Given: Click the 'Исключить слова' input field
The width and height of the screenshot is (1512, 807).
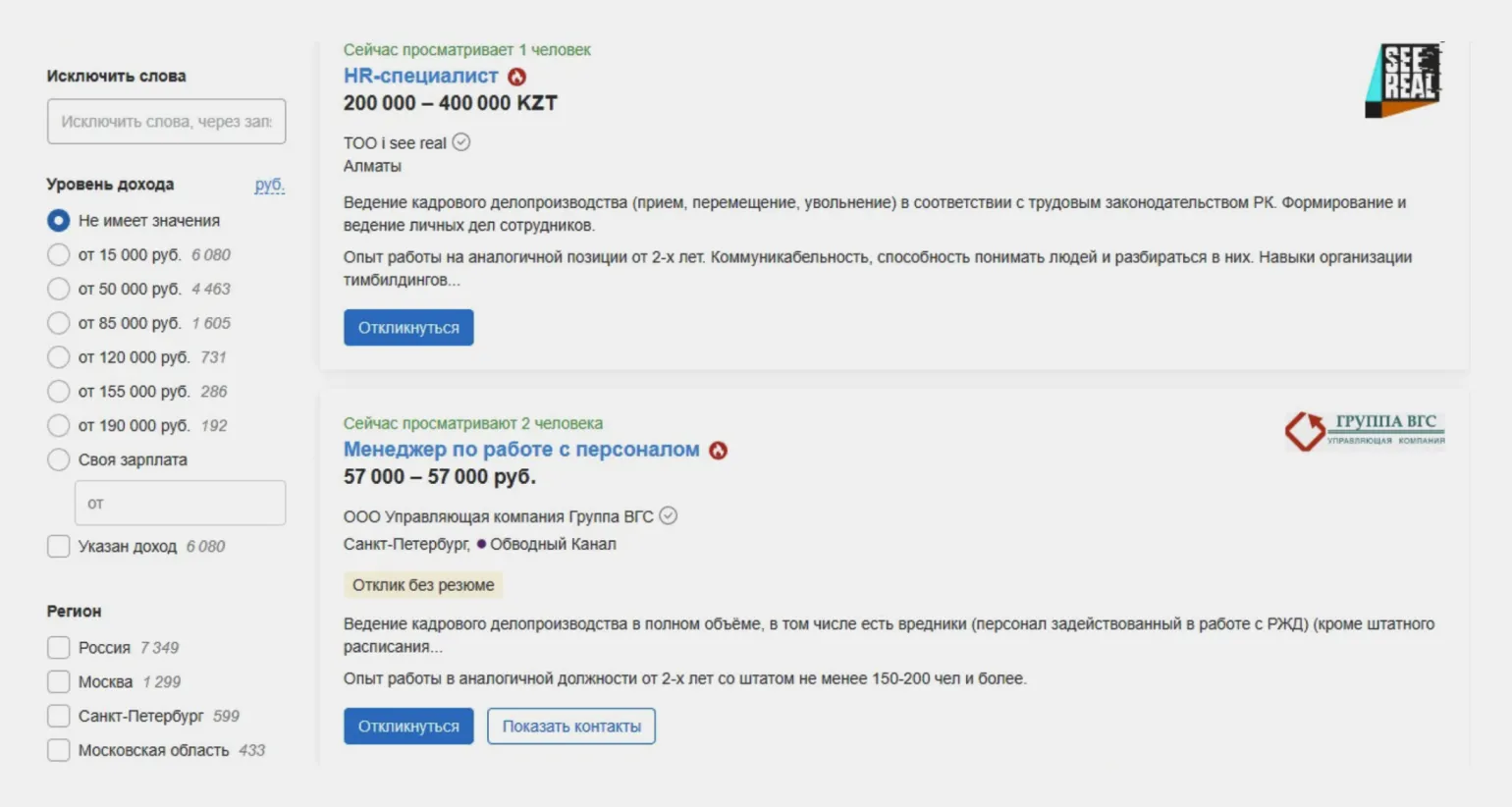Looking at the screenshot, I should point(166,122).
